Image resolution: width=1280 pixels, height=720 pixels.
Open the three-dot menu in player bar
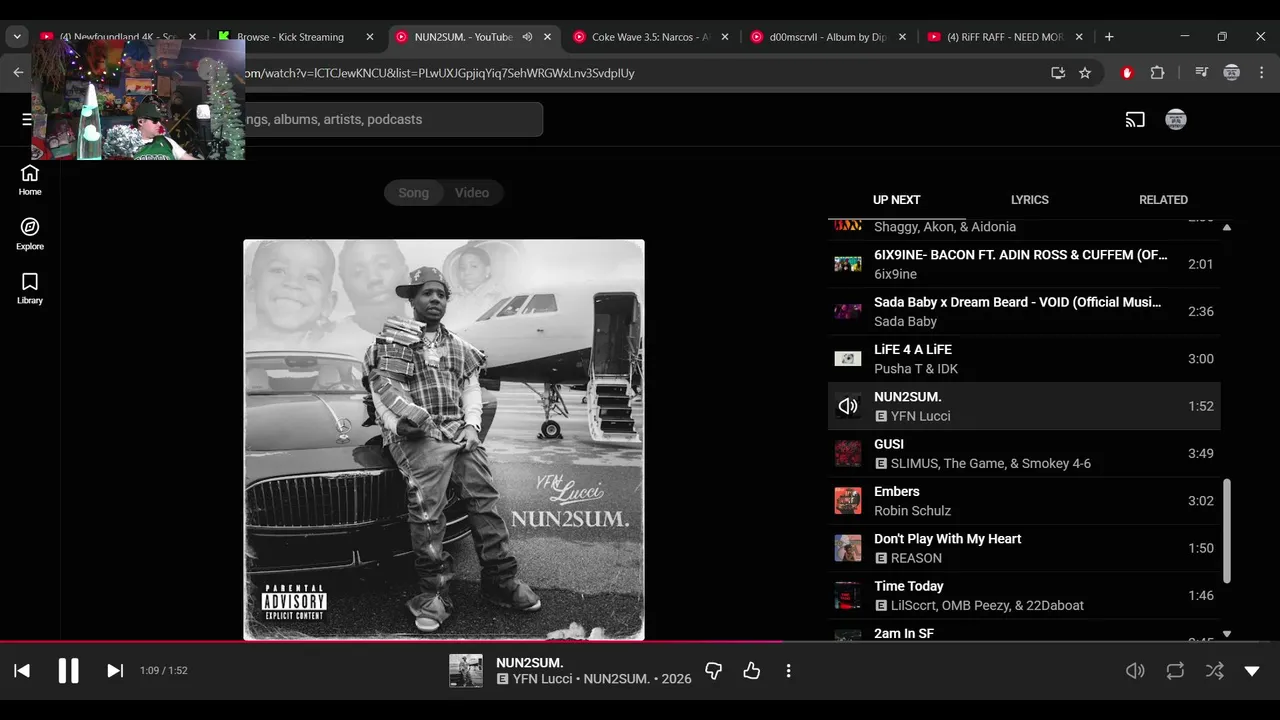pyautogui.click(x=788, y=671)
